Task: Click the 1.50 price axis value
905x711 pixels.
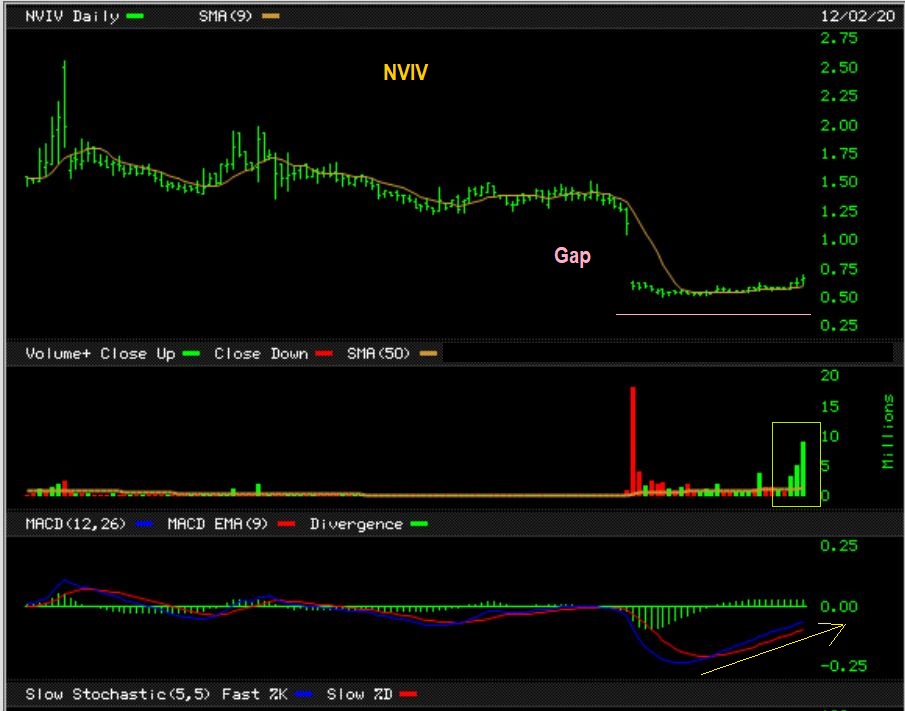Action: 839,182
